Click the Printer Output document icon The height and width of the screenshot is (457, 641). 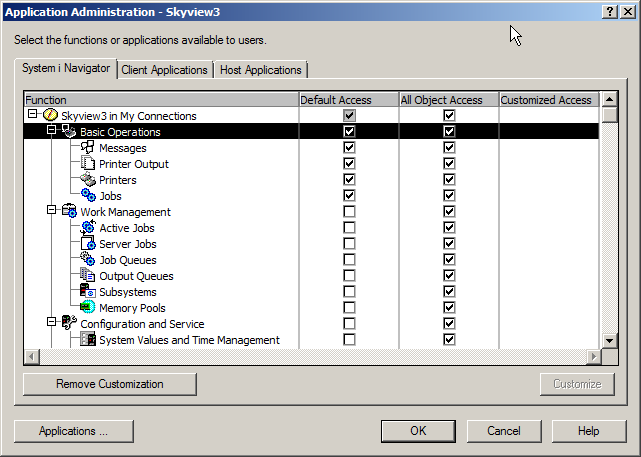click(x=88, y=164)
